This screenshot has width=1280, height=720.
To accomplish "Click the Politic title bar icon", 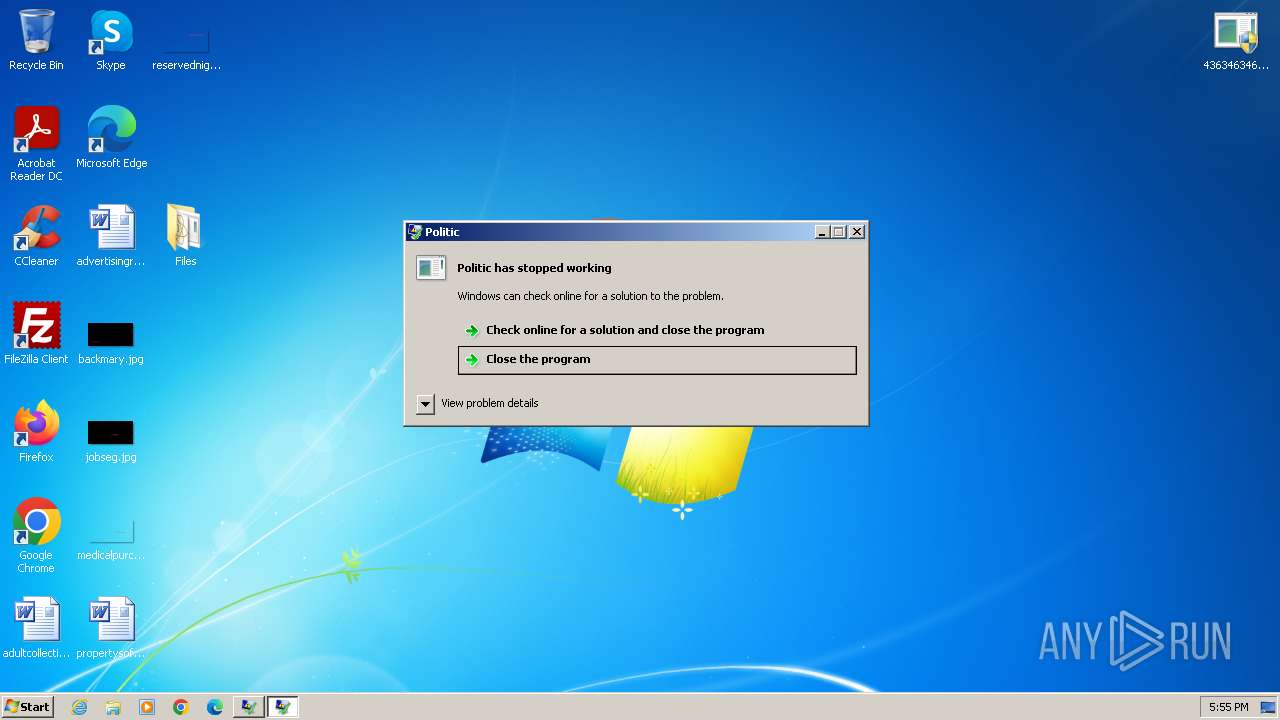I will [415, 231].
